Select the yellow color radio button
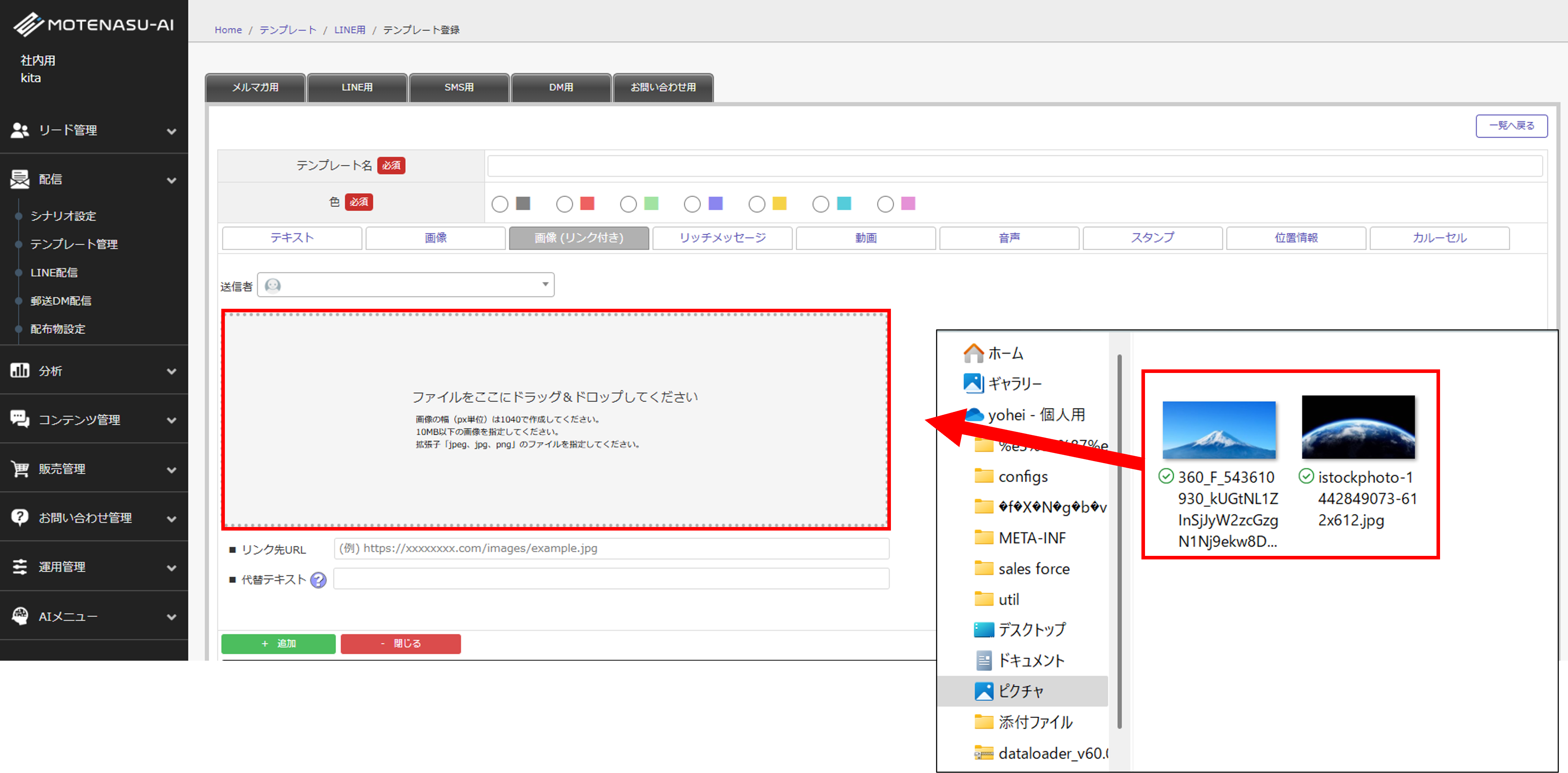 757,204
